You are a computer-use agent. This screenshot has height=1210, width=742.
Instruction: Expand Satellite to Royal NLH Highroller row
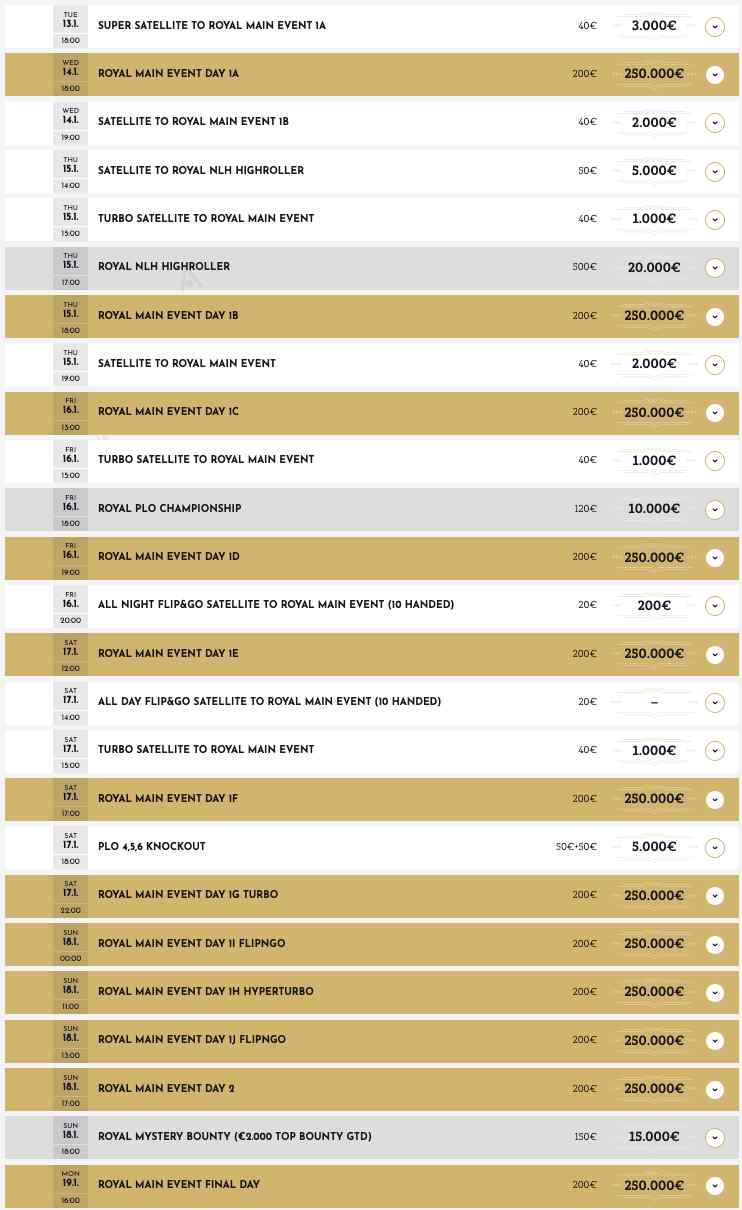[714, 172]
